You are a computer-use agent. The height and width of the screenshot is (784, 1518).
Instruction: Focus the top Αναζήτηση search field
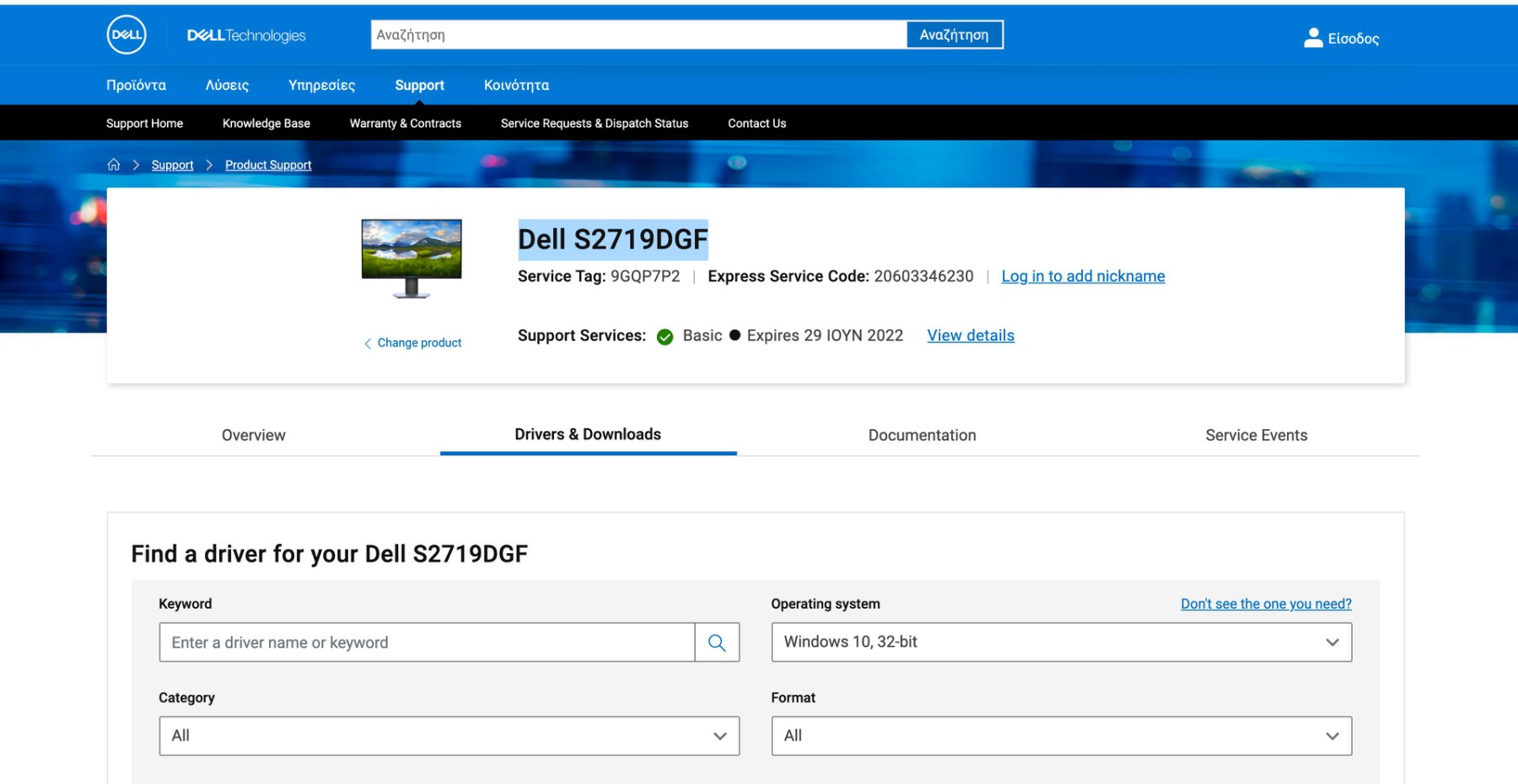[638, 35]
